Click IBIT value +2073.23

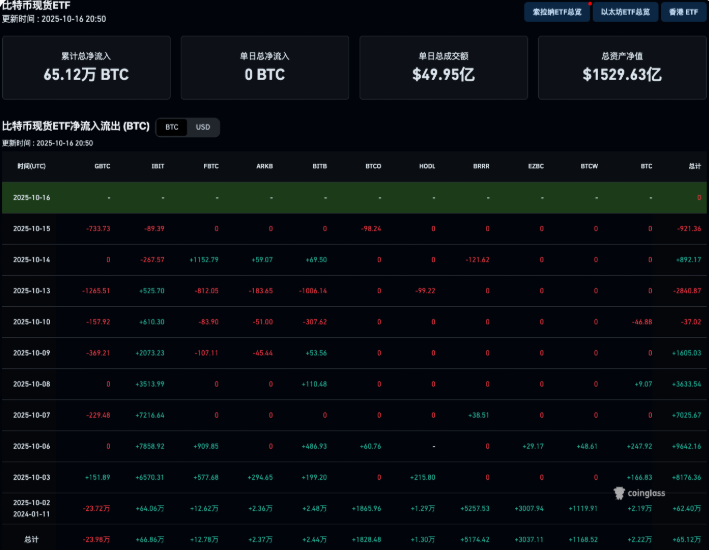[150, 353]
